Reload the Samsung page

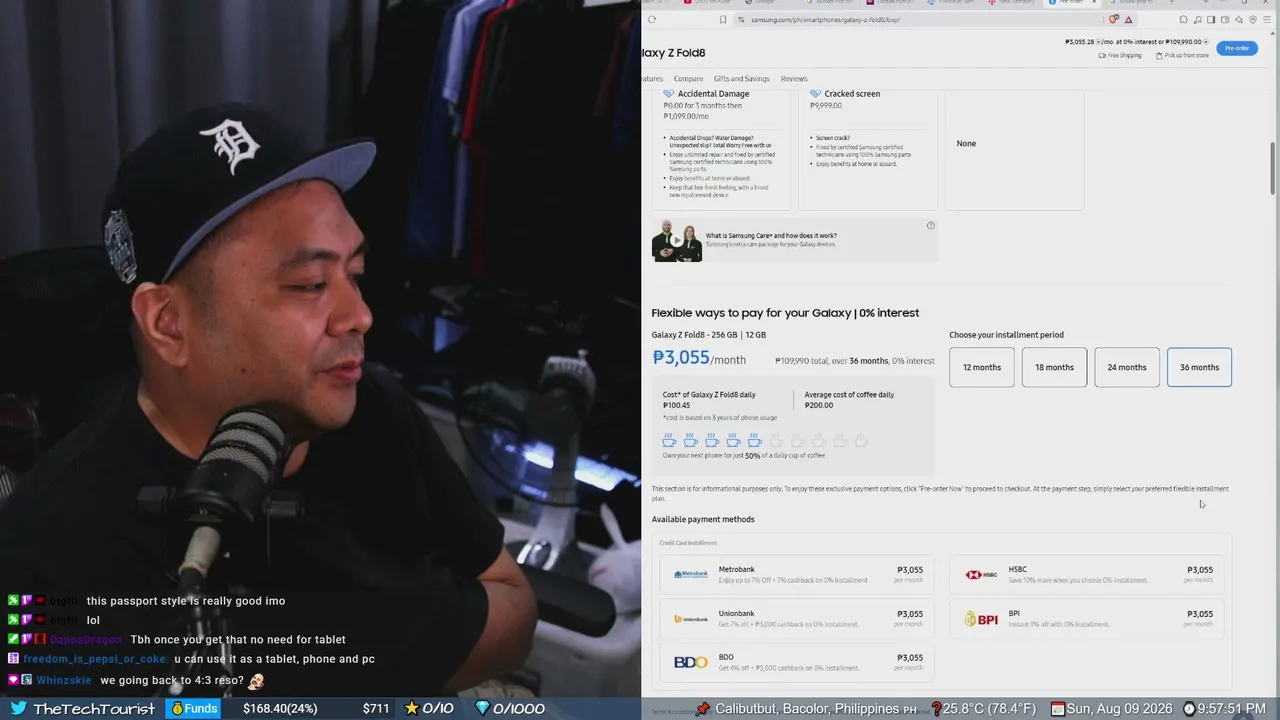pyautogui.click(x=652, y=19)
